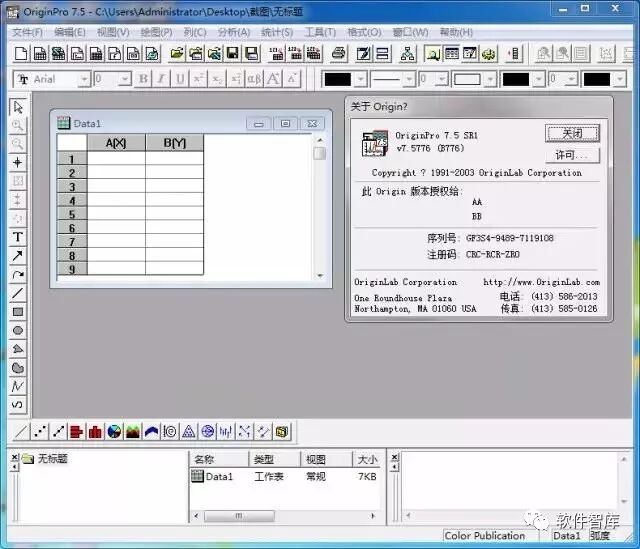Select the Freehand draw tool
Viewport: 640px width, 549px height.
coord(18,405)
